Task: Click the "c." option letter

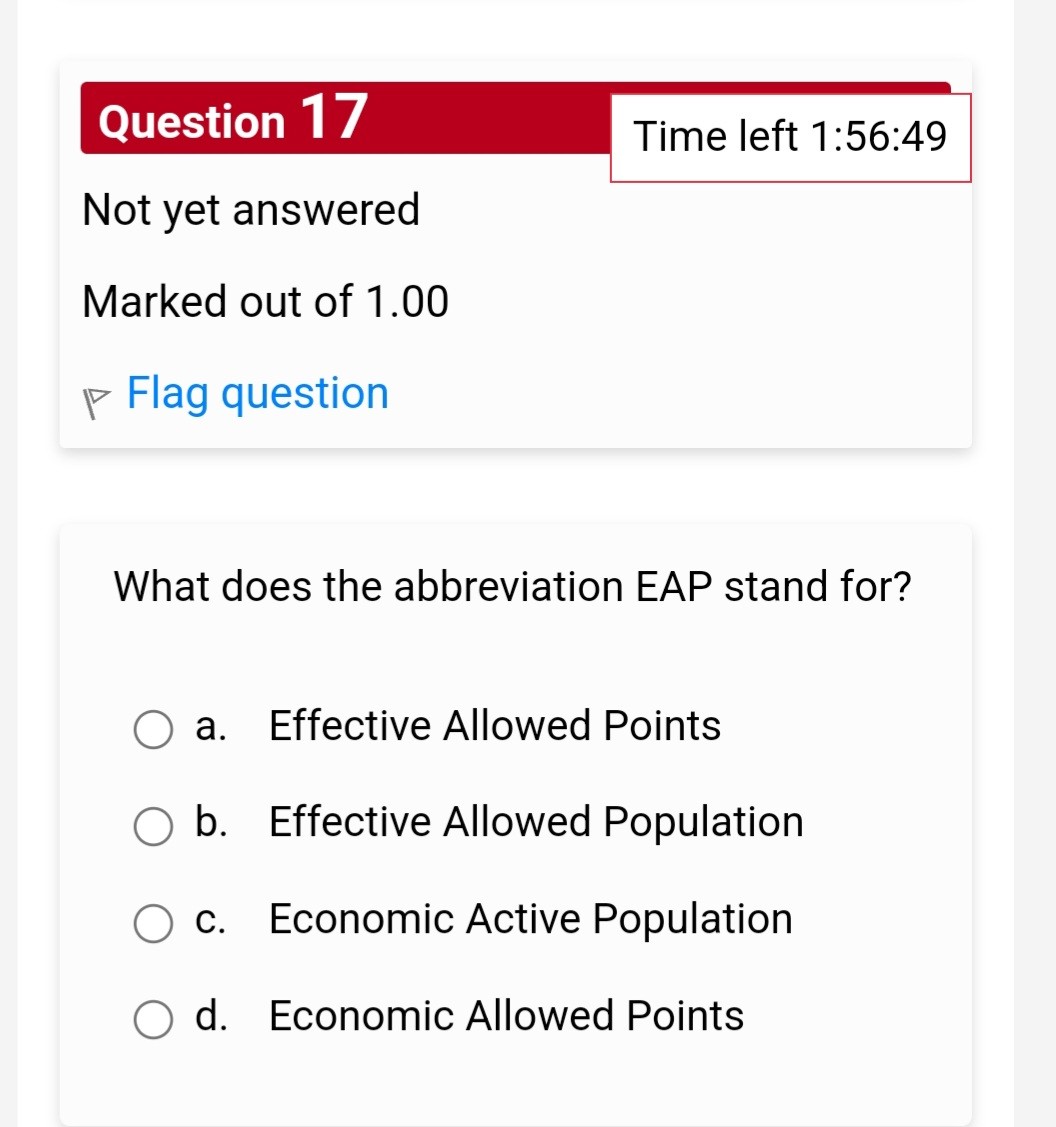Action: click(210, 919)
